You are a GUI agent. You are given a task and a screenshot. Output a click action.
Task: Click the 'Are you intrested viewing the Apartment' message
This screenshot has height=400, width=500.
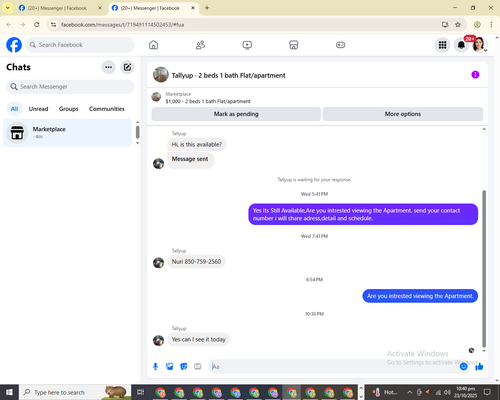[420, 296]
